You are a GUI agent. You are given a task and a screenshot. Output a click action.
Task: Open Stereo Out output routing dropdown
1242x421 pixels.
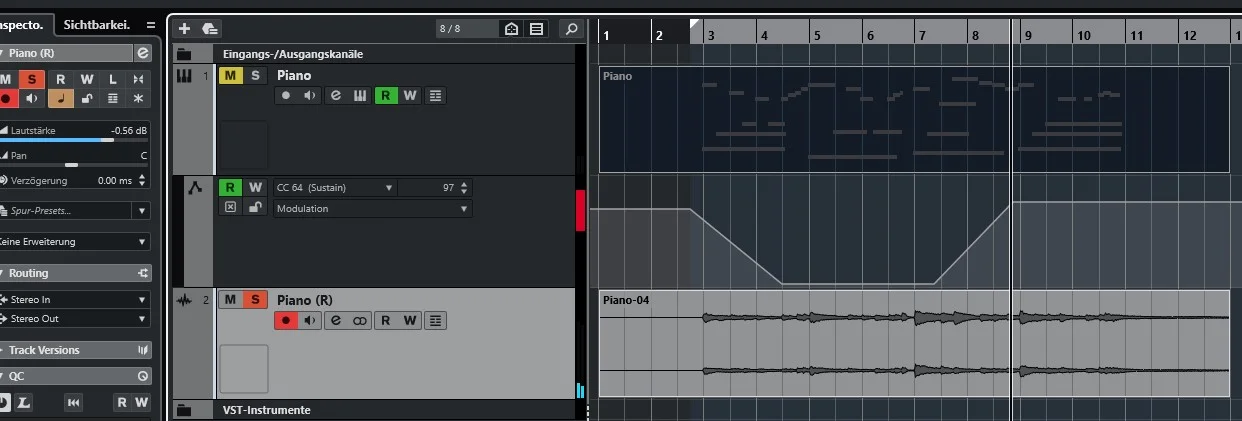click(74, 318)
